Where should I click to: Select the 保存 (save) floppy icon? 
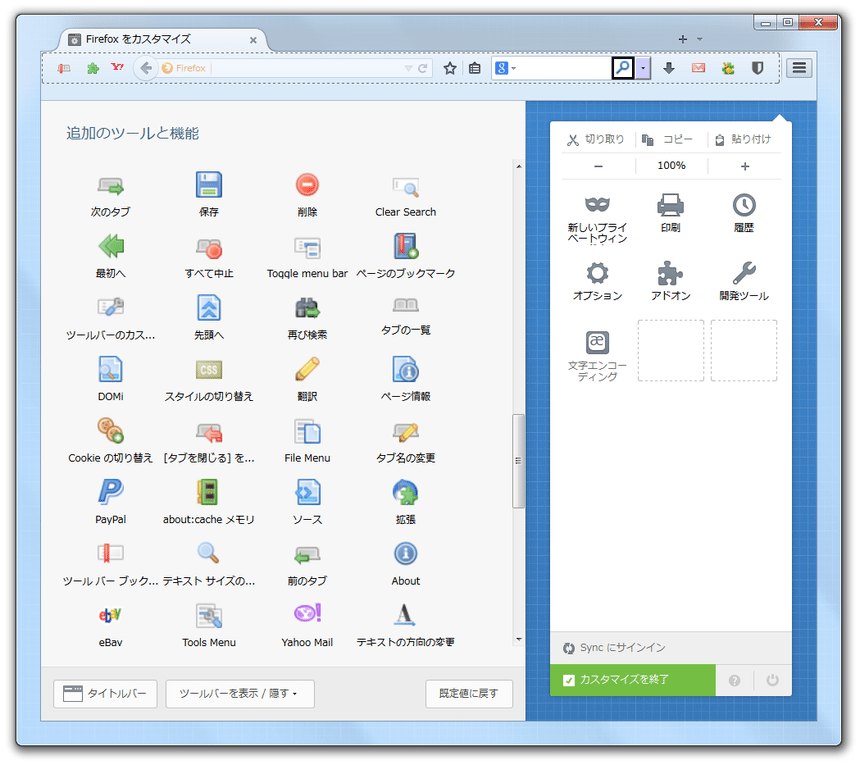point(209,185)
